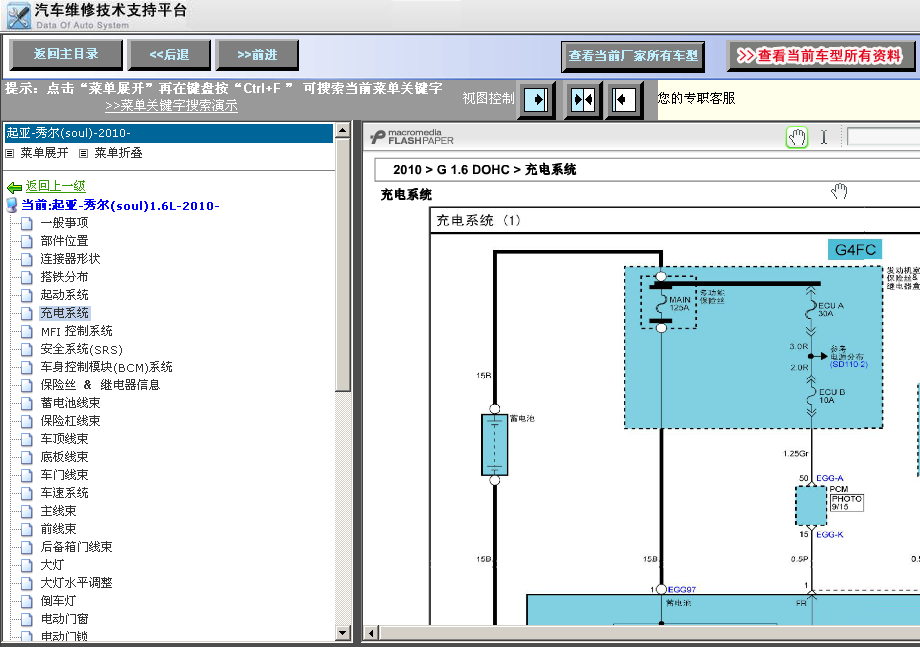Viewport: 920px width, 647px height.
Task: Click page icon next to 倒车灯
Action: click(26, 601)
